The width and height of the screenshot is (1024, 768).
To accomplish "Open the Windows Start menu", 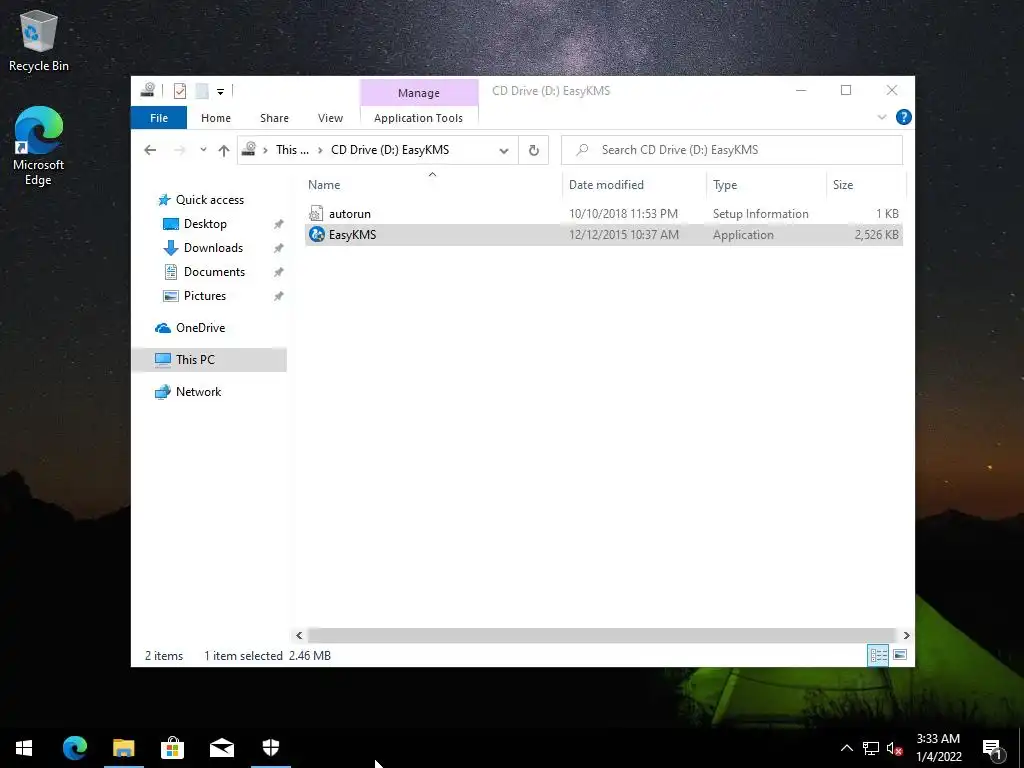I will click(24, 748).
